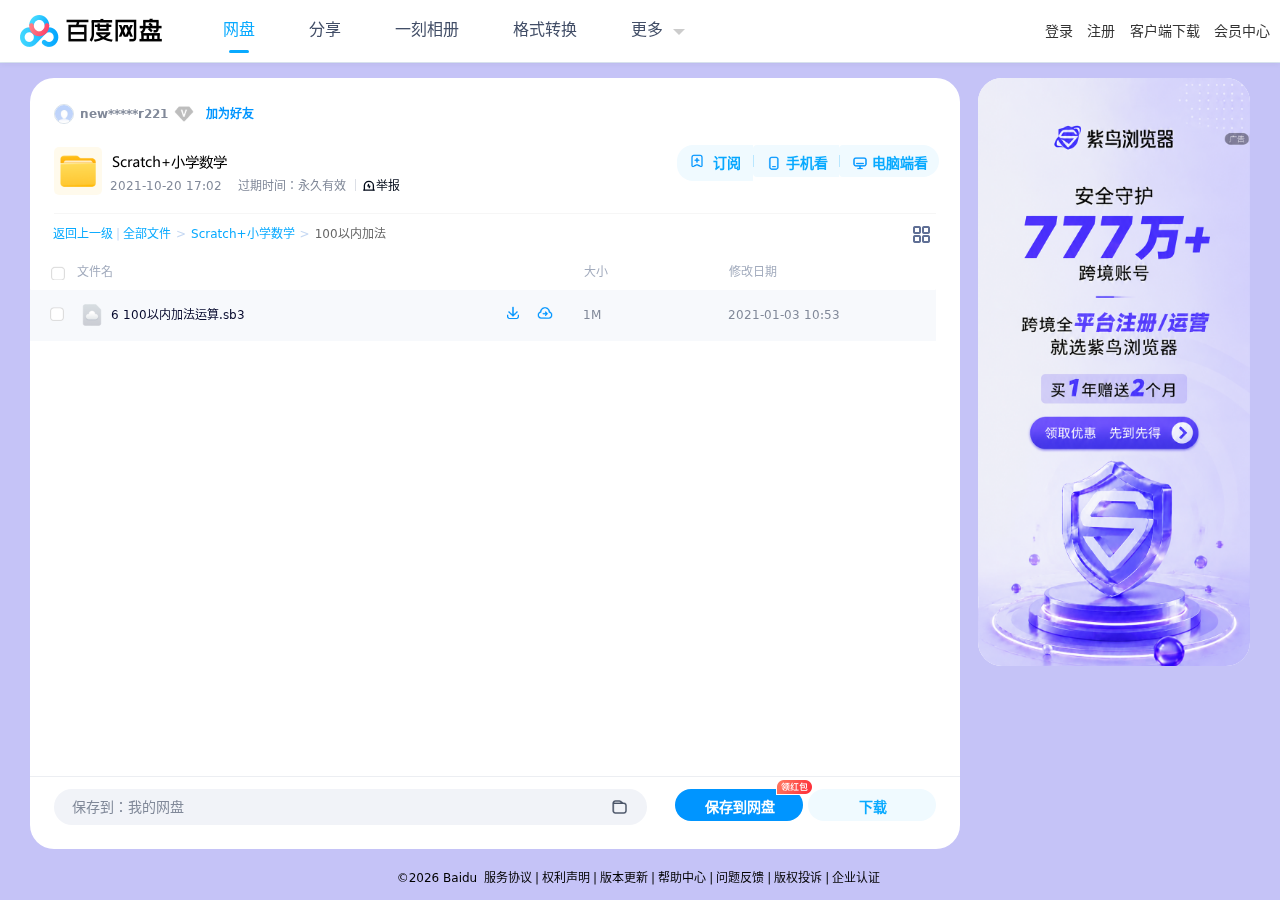Click the download icon for the sb3 file
The width and height of the screenshot is (1280, 900).
click(513, 313)
